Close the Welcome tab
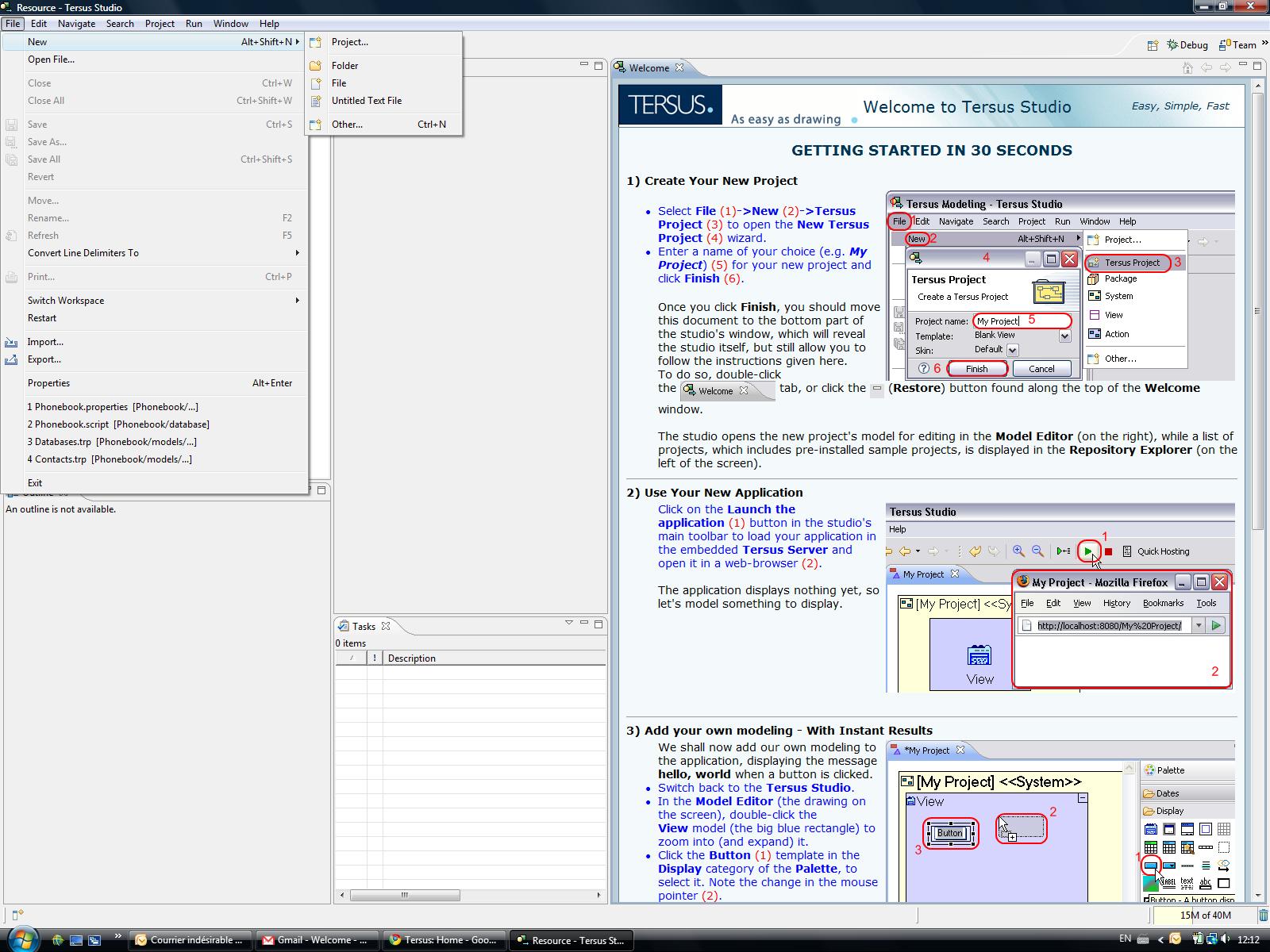 (679, 67)
